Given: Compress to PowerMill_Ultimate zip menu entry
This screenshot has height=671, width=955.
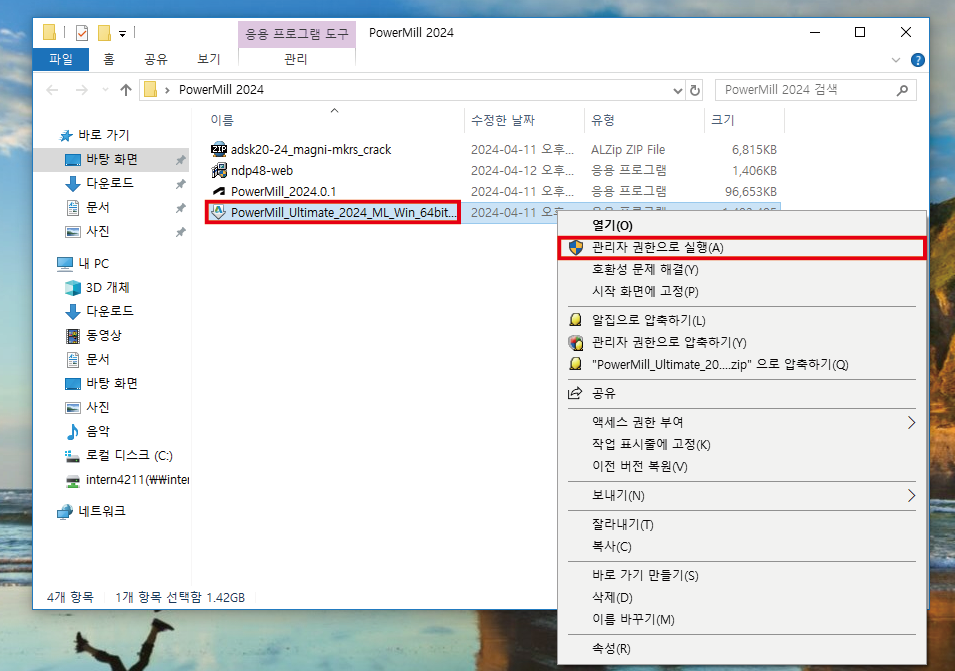Looking at the screenshot, I should (742, 364).
